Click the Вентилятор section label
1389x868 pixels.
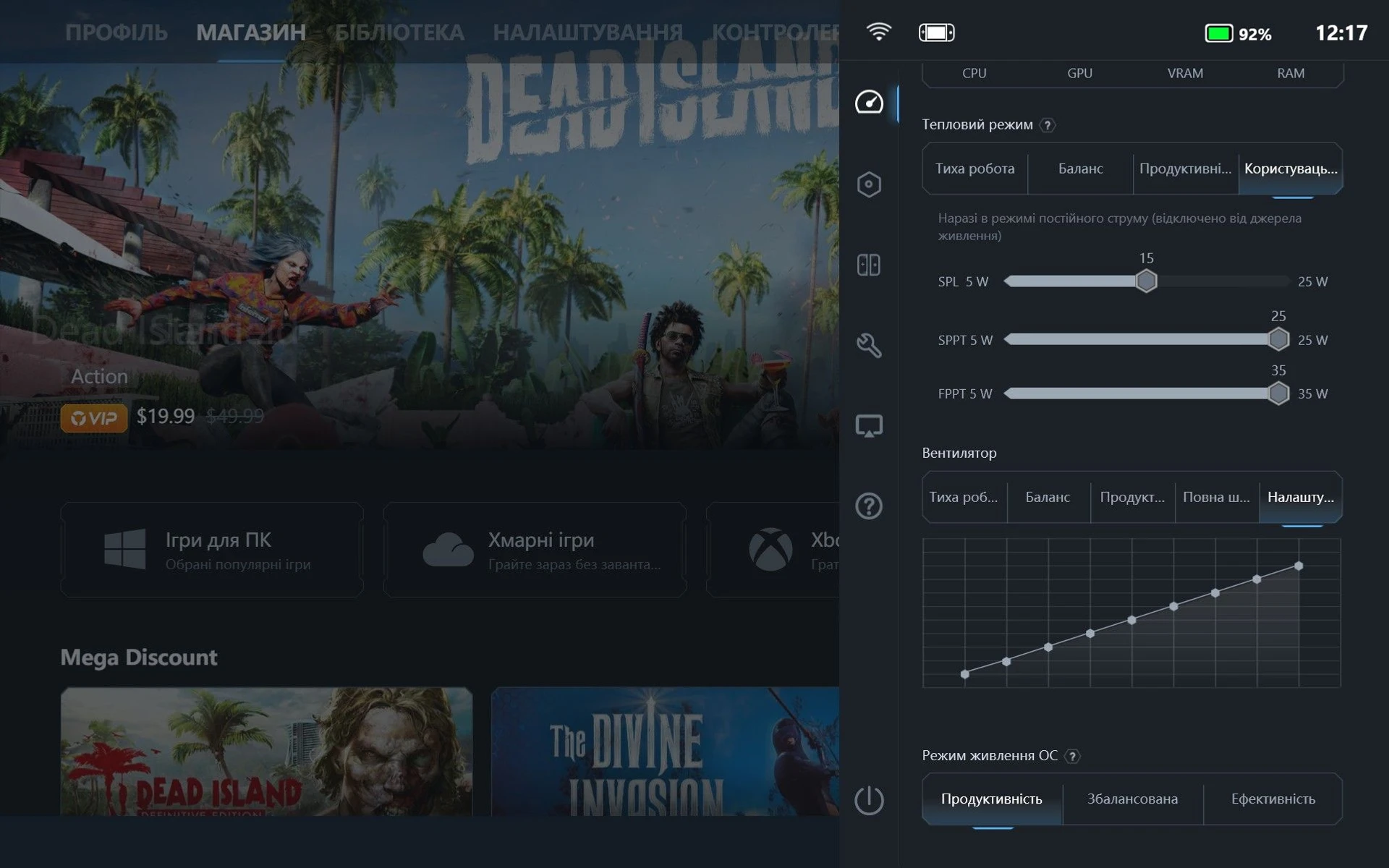coord(959,453)
